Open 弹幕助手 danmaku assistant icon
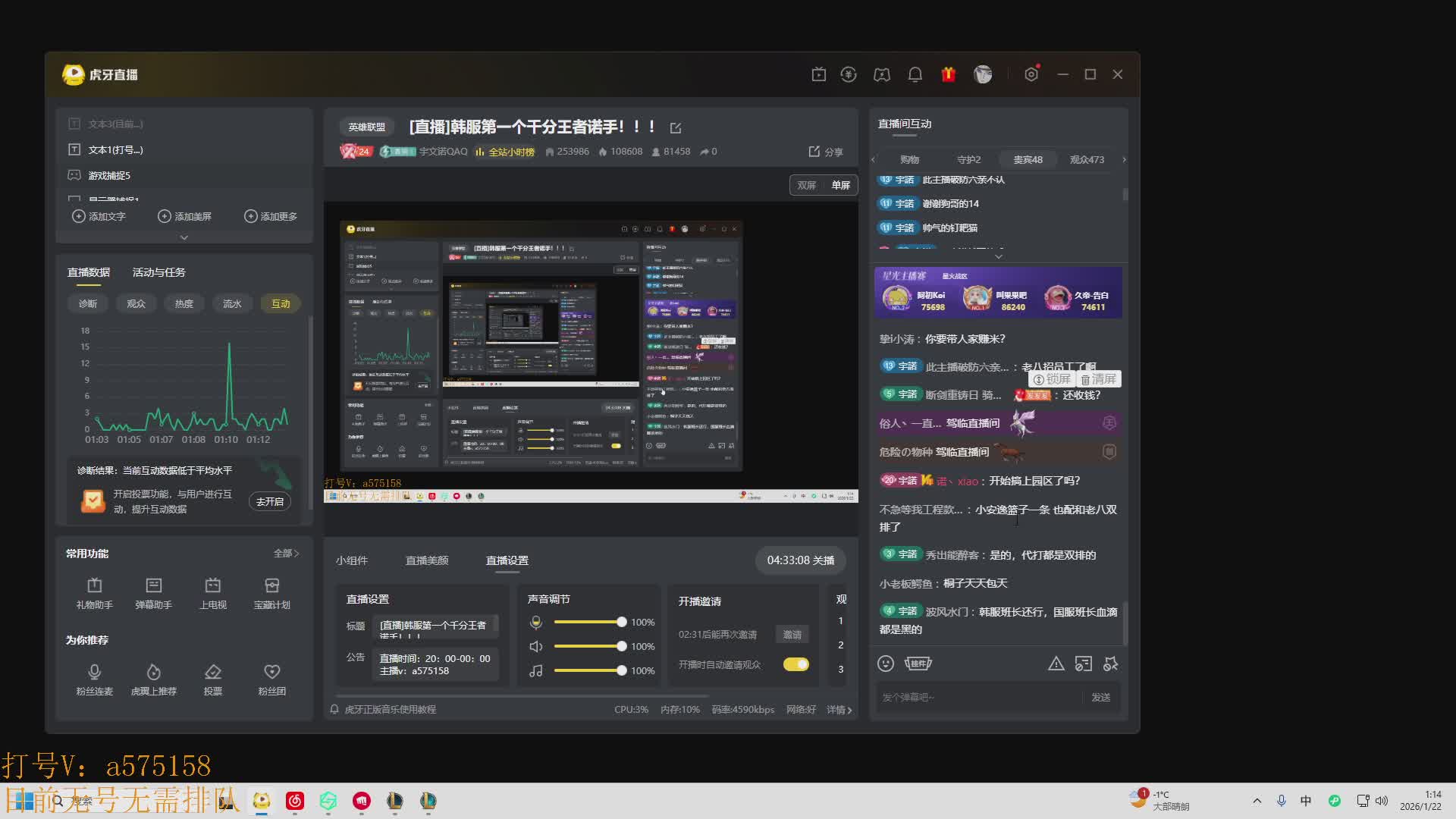 [153, 586]
